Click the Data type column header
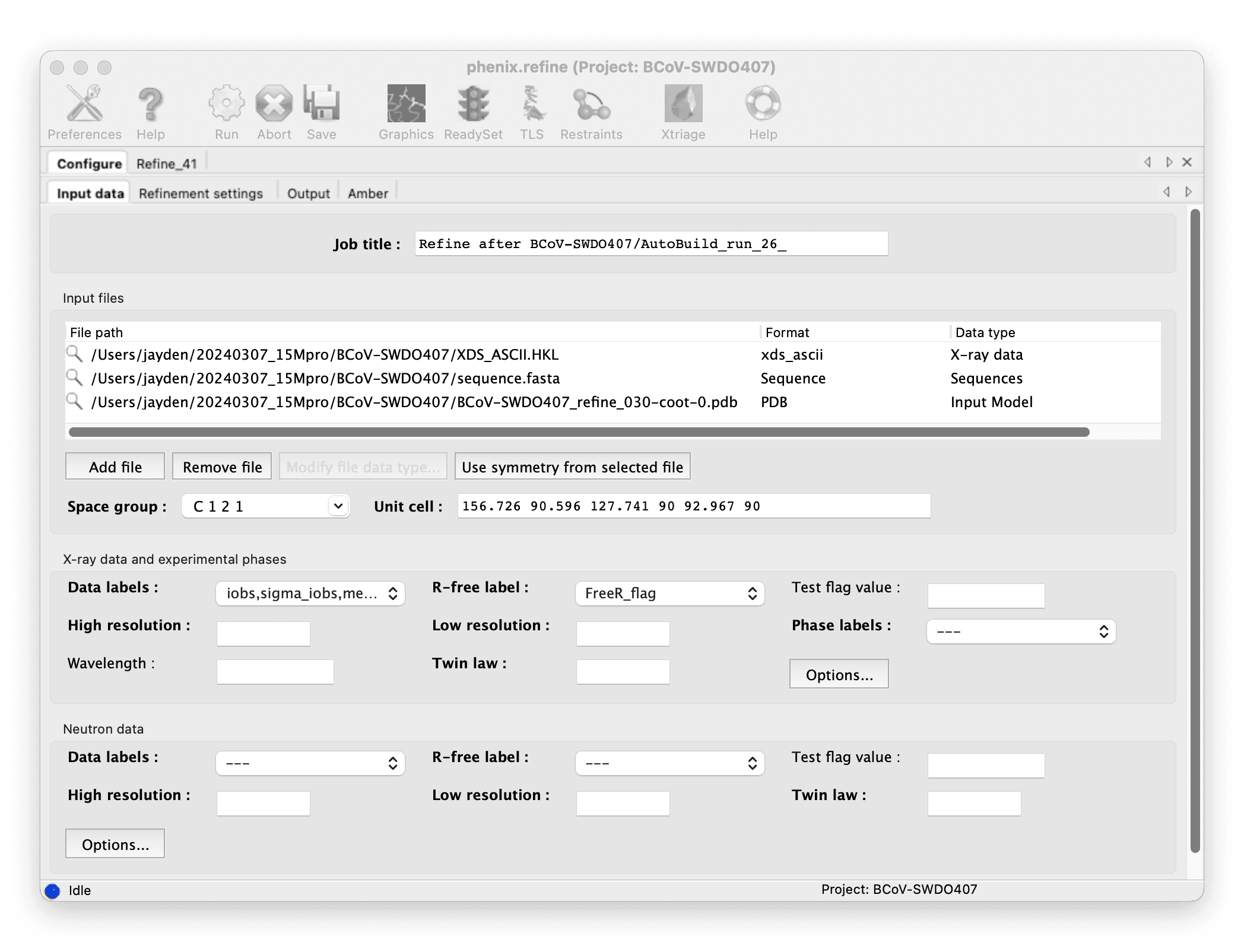Viewport: 1244px width, 952px height. pos(1055,332)
